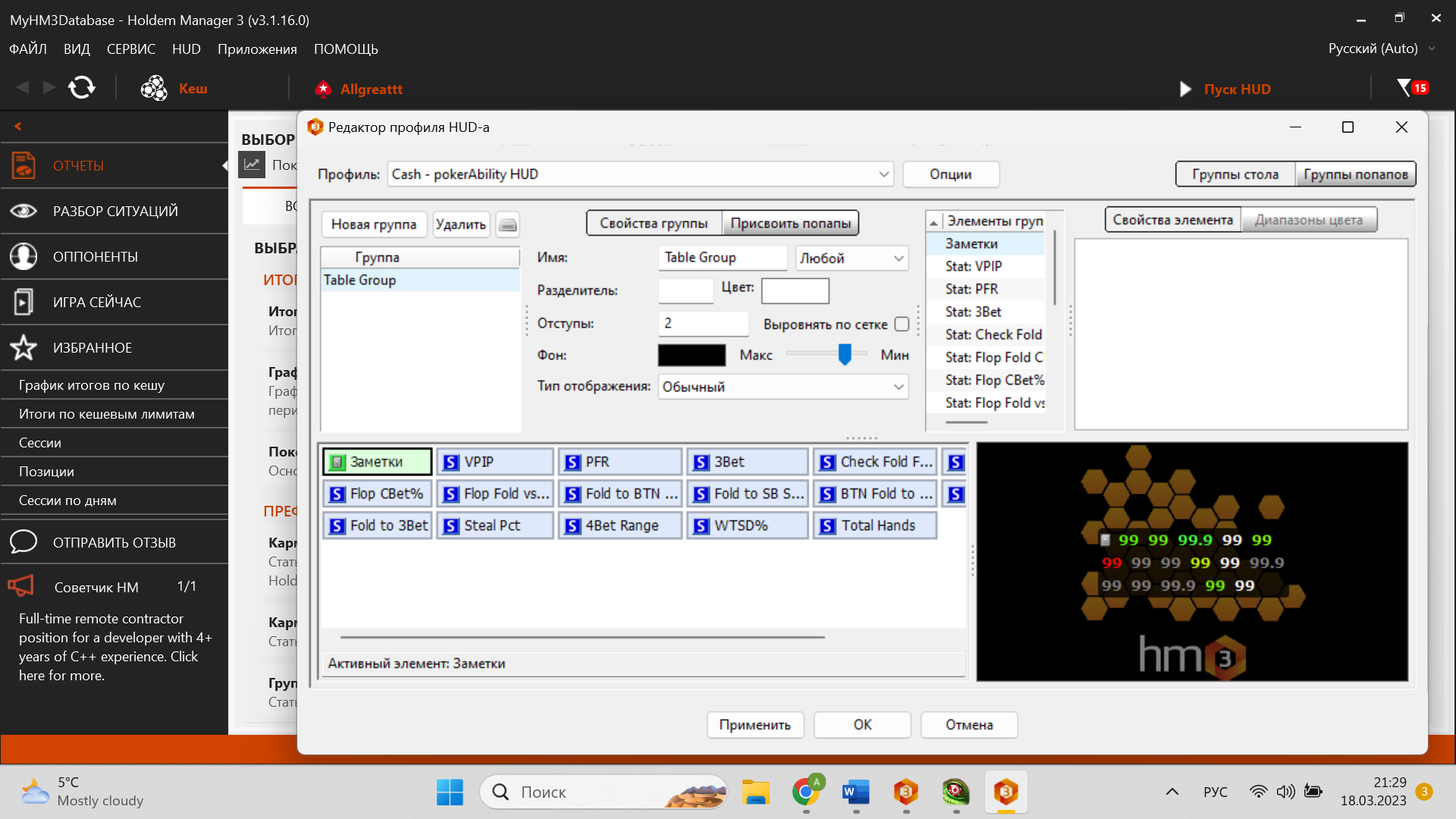Open the Приложения menu
The height and width of the screenshot is (819, 1456).
point(257,49)
